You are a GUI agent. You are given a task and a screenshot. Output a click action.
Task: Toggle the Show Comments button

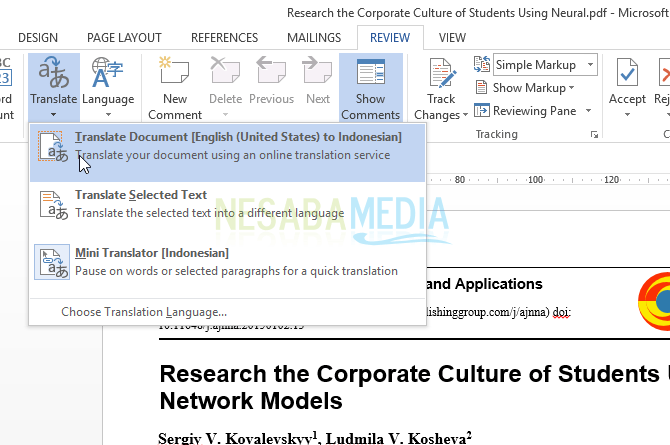[x=370, y=88]
